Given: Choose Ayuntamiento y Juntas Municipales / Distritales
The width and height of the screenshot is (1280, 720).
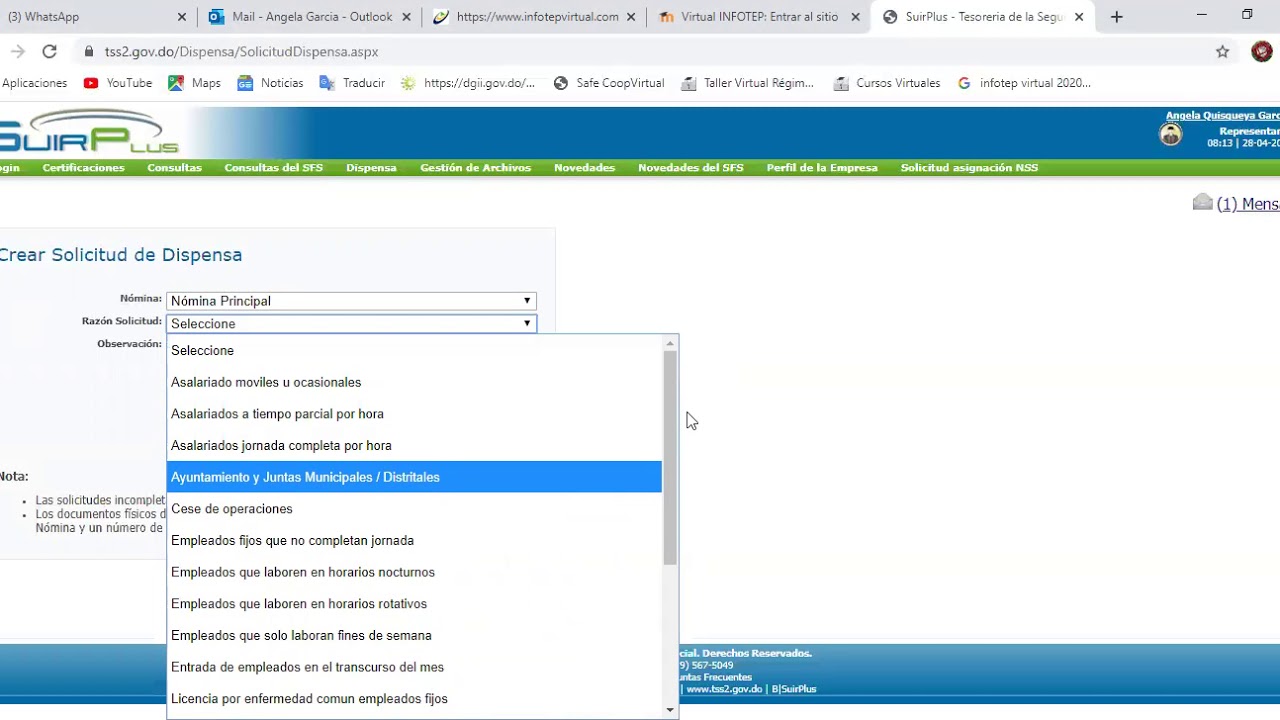Looking at the screenshot, I should (x=414, y=477).
